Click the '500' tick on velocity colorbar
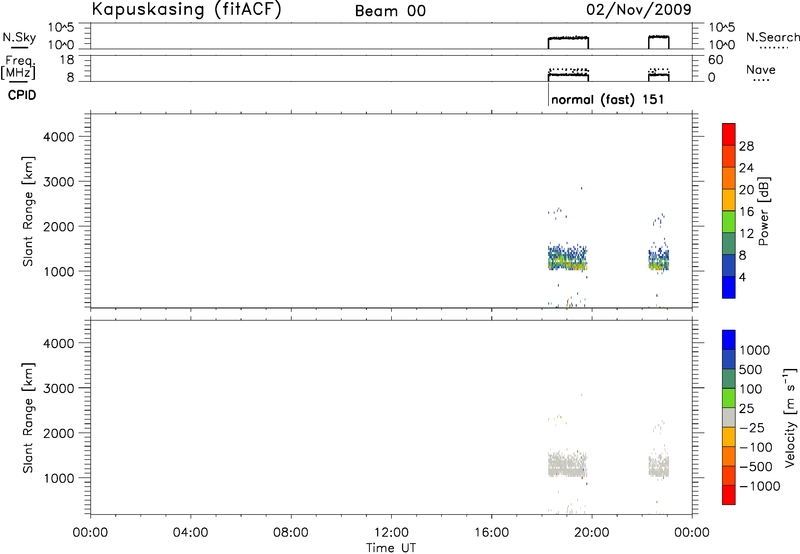 coord(752,369)
